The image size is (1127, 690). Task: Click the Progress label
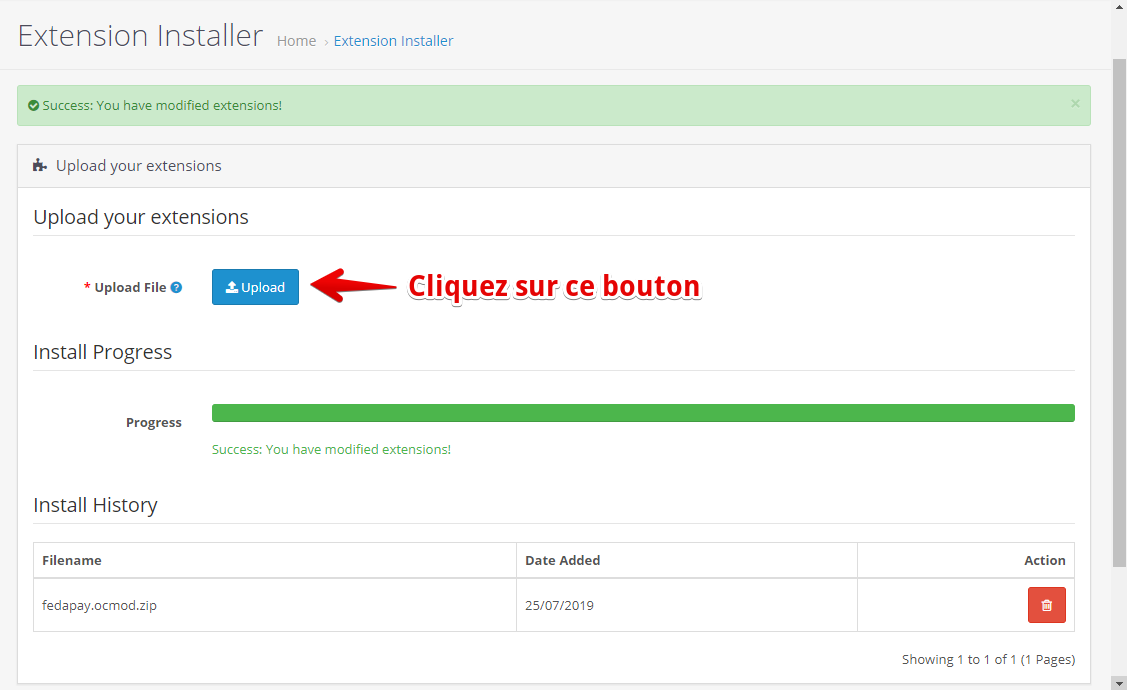coord(154,423)
